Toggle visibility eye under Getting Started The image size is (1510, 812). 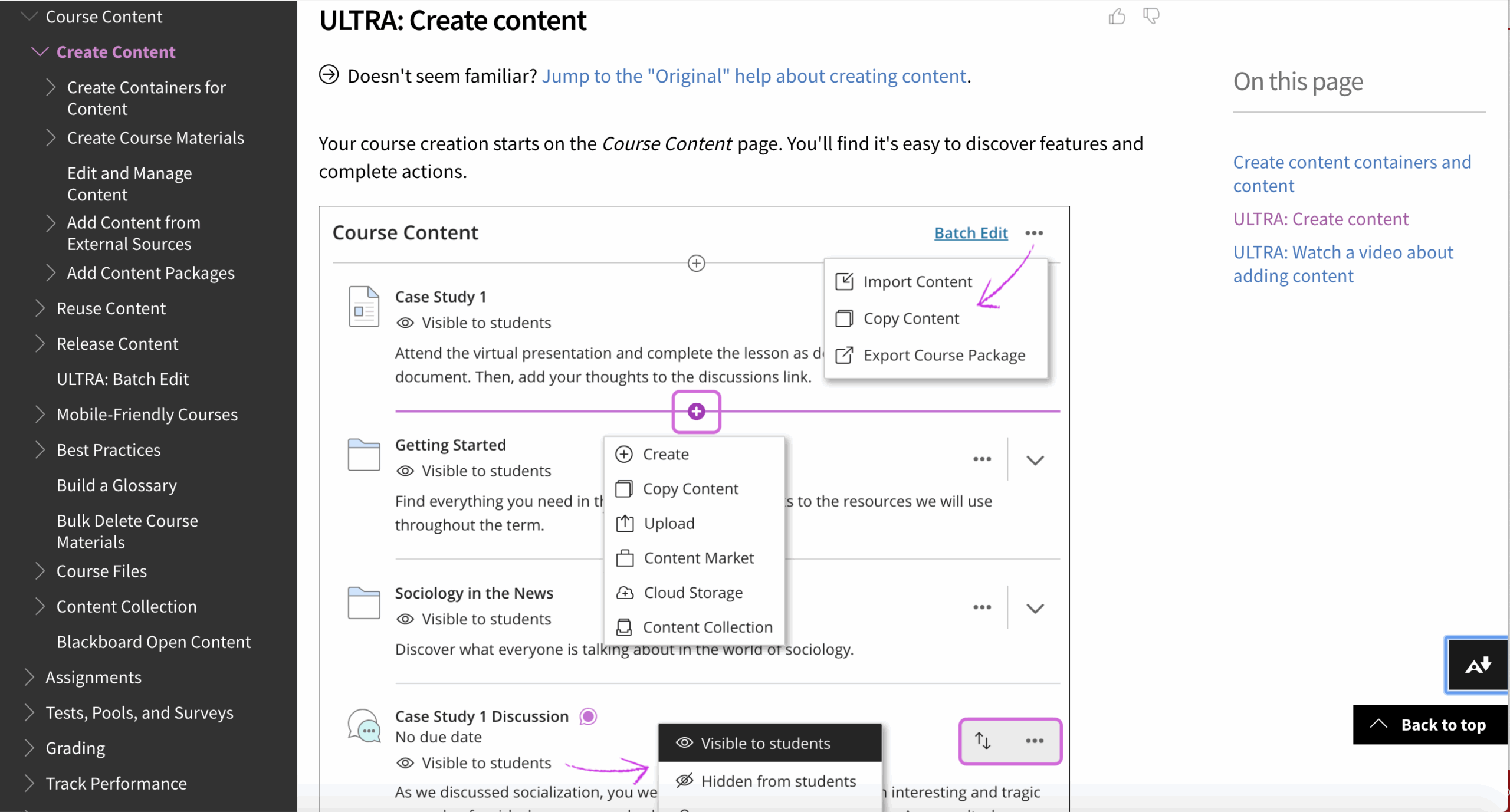[x=405, y=471]
